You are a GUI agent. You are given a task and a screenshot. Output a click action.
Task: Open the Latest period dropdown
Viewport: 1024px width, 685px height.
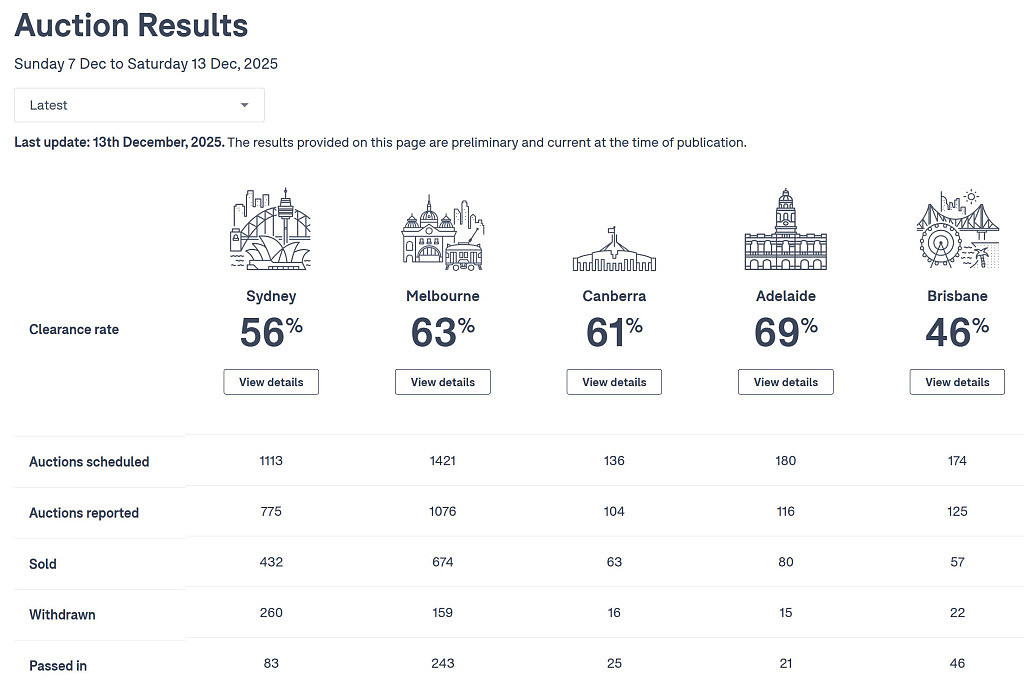[139, 105]
